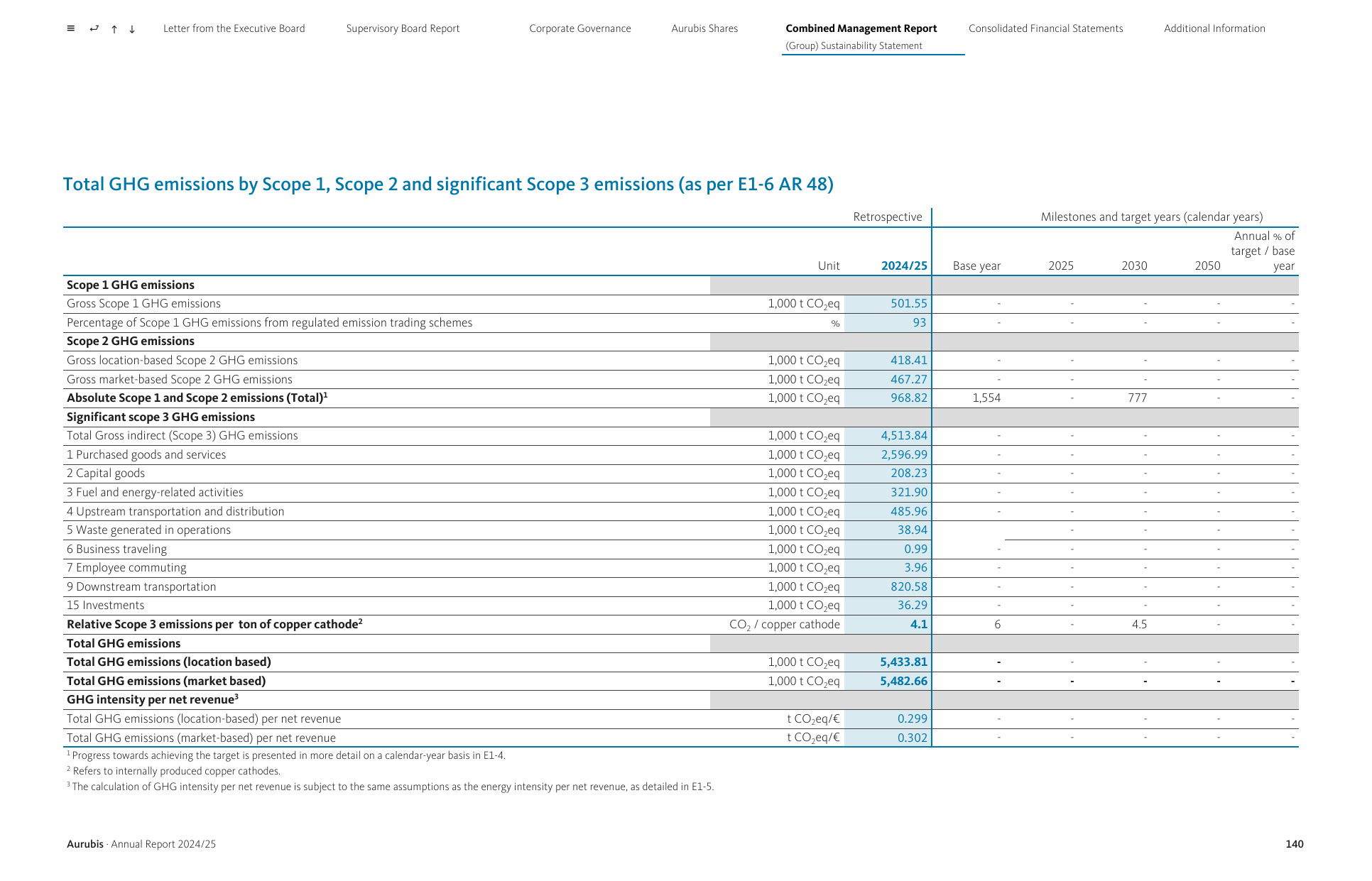Open Supervisory Board Report section
This screenshot has height=881, width=1372.
(x=403, y=28)
